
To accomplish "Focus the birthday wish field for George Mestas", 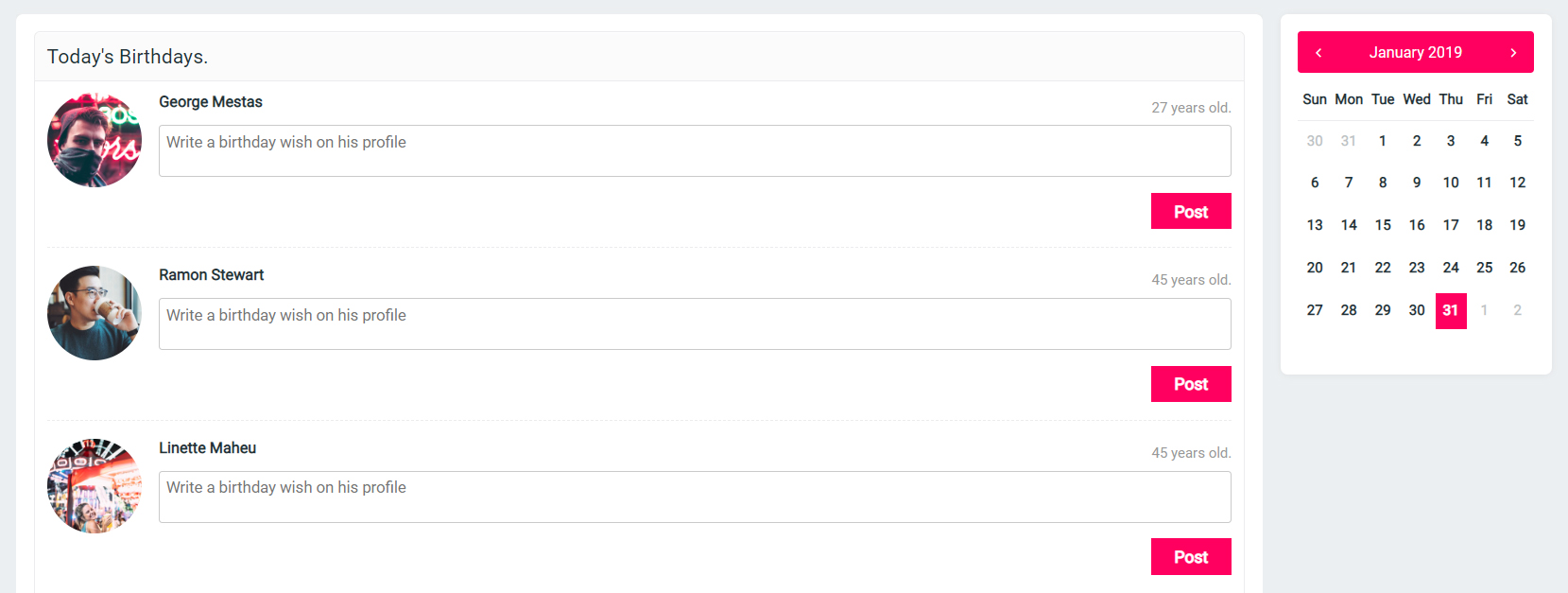I will click(x=695, y=151).
